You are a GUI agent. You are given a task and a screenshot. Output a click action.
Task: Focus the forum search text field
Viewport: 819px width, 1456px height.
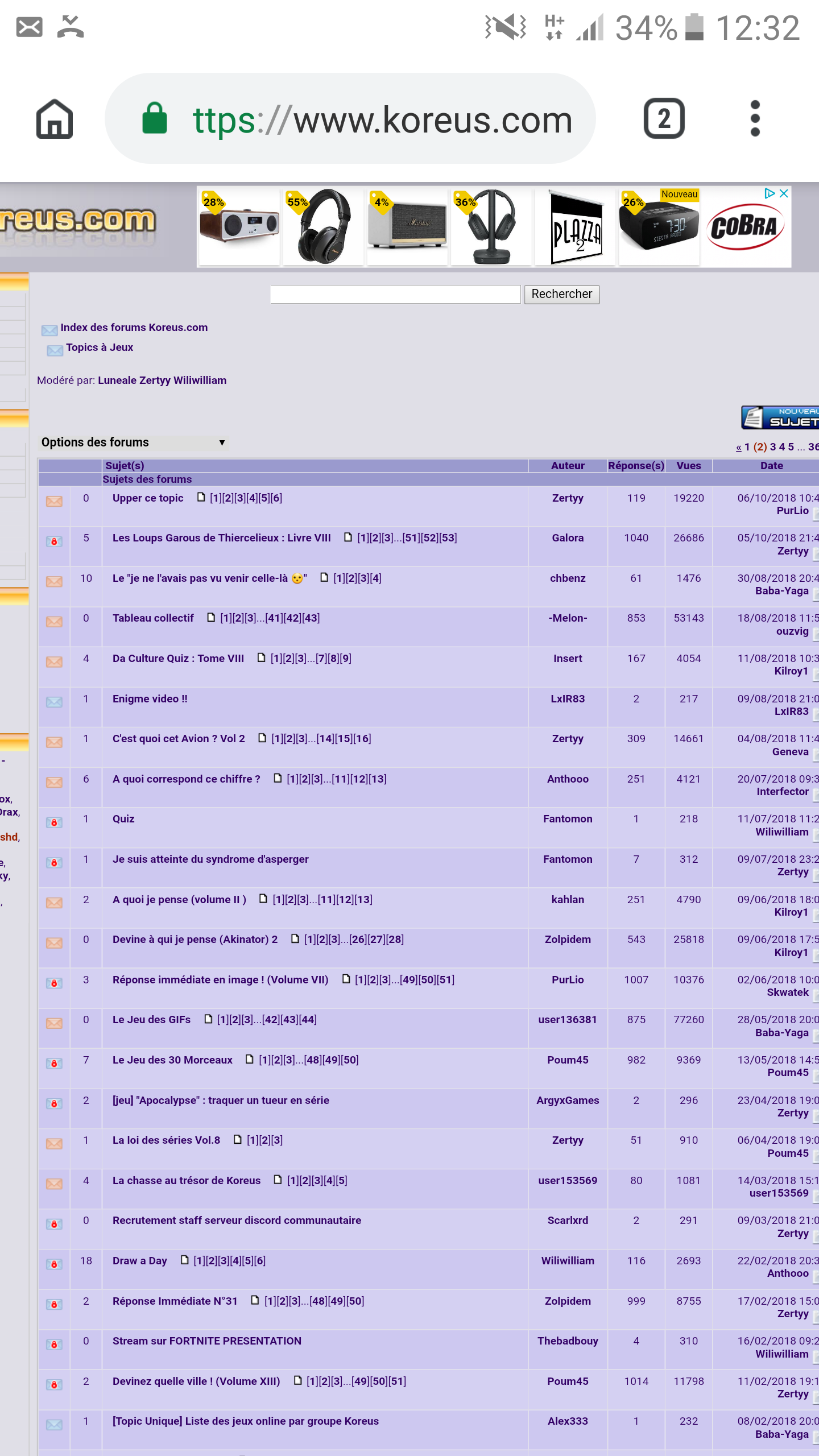point(395,294)
